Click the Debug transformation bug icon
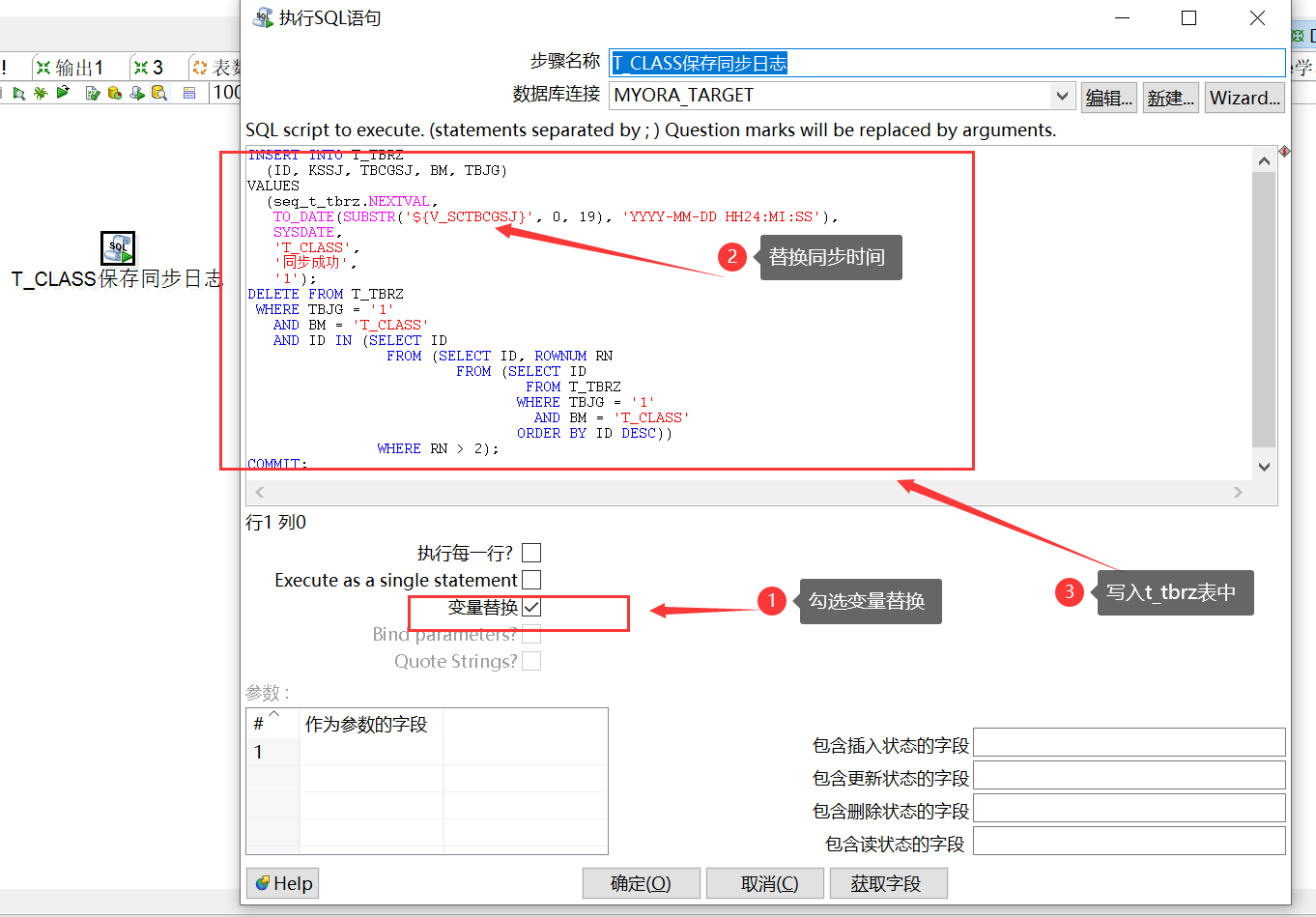The height and width of the screenshot is (917, 1316). point(41,93)
